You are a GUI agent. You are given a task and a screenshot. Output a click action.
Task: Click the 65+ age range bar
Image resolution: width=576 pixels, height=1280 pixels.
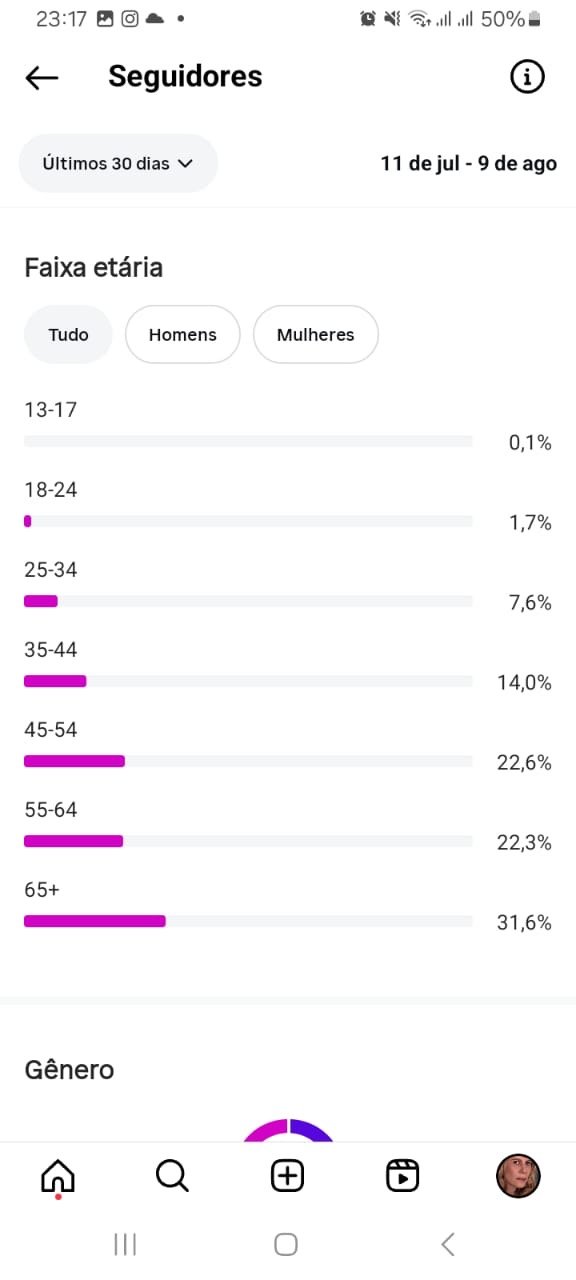coord(248,921)
